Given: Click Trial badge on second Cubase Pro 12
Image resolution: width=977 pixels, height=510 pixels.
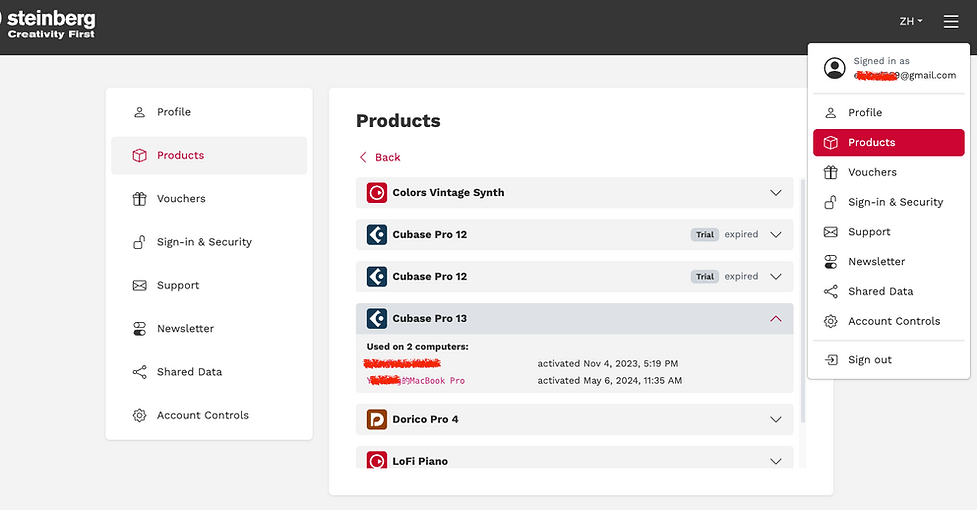Looking at the screenshot, I should tap(705, 276).
